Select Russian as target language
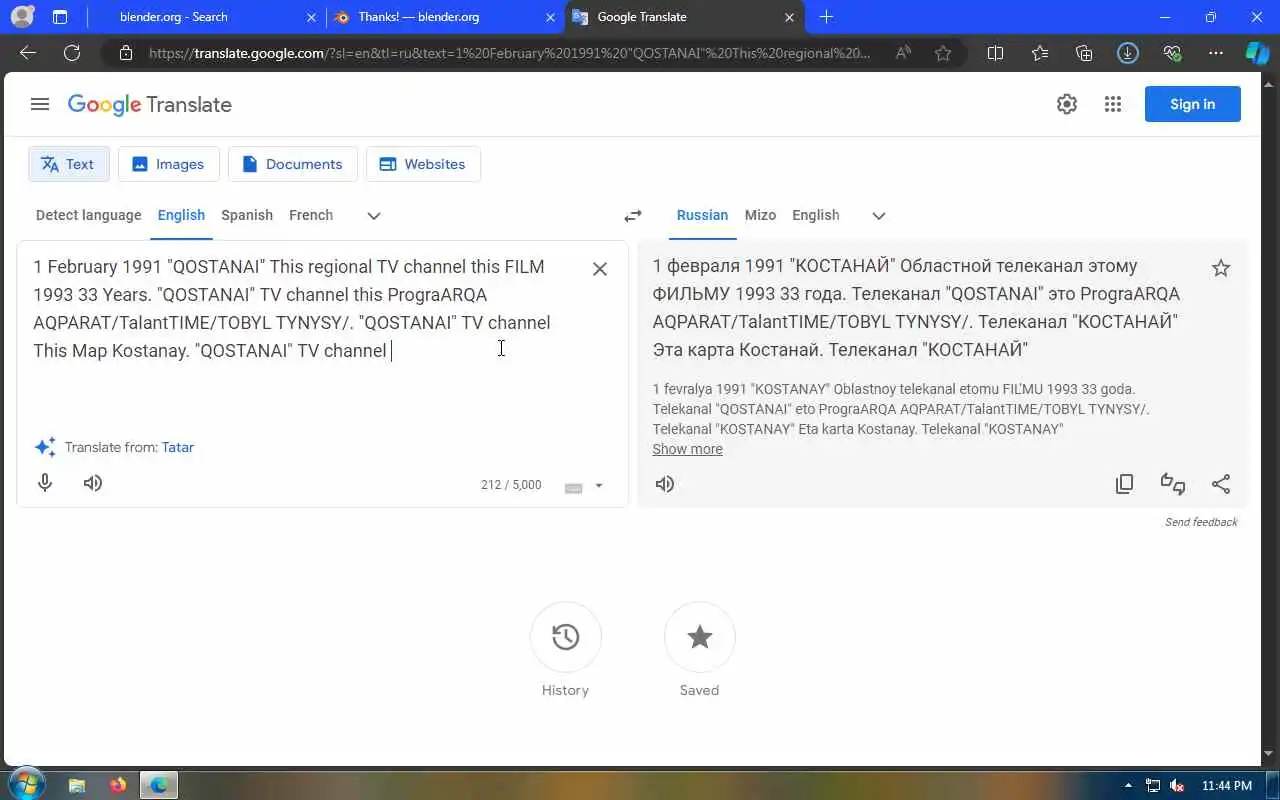This screenshot has height=800, width=1280. point(702,215)
